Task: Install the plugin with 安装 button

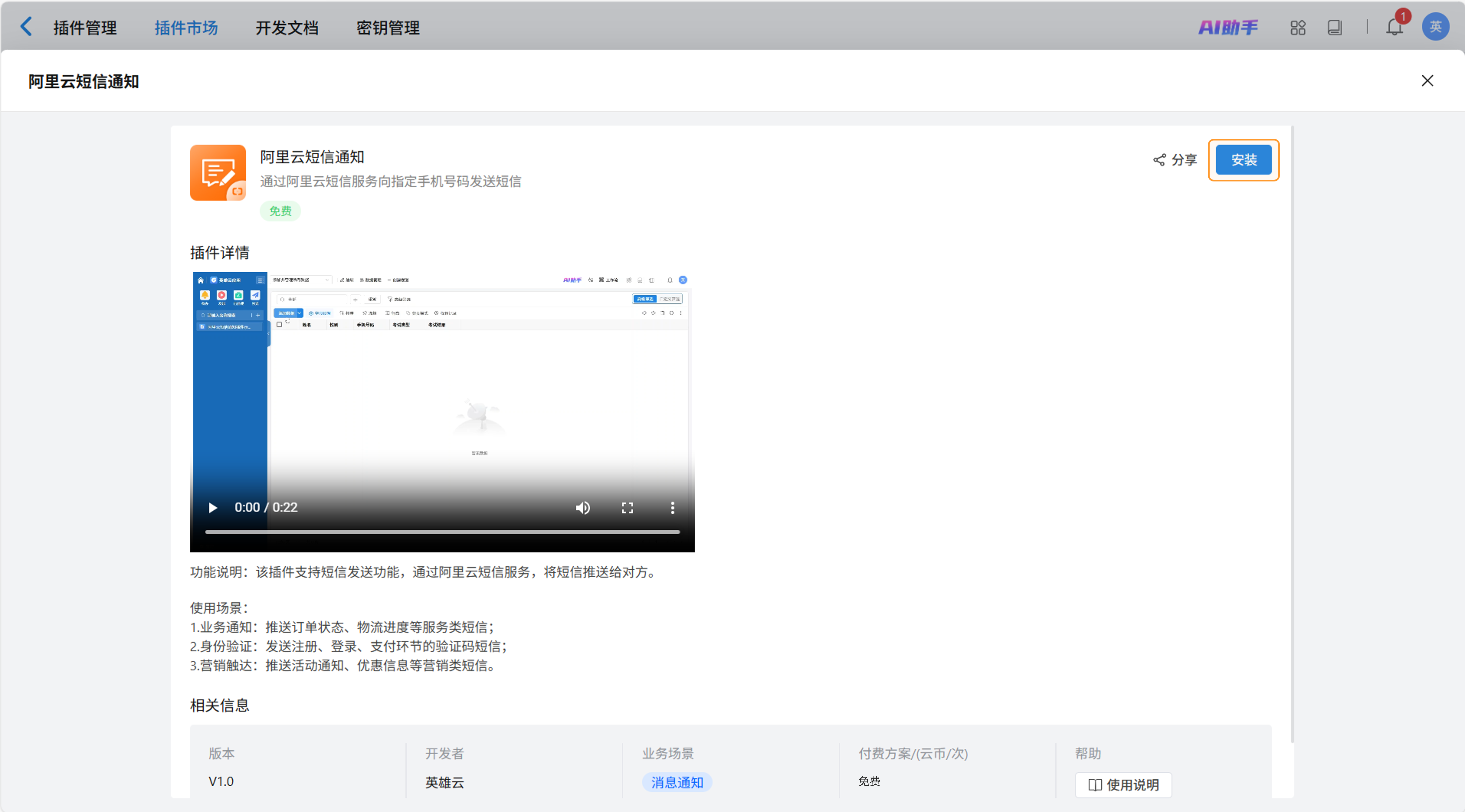Action: pyautogui.click(x=1243, y=160)
